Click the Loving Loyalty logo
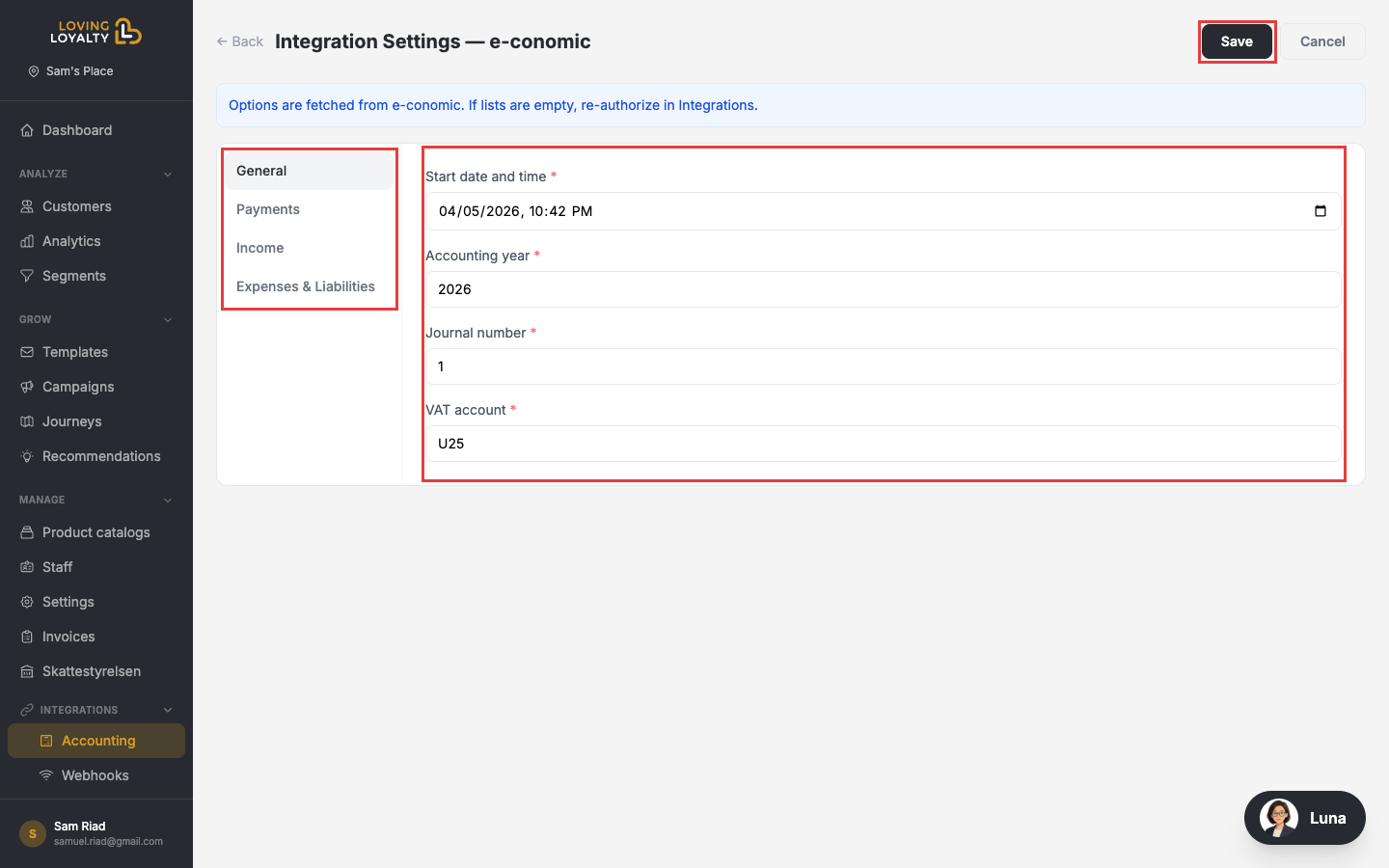Screen dimensions: 1389x868 (96, 32)
